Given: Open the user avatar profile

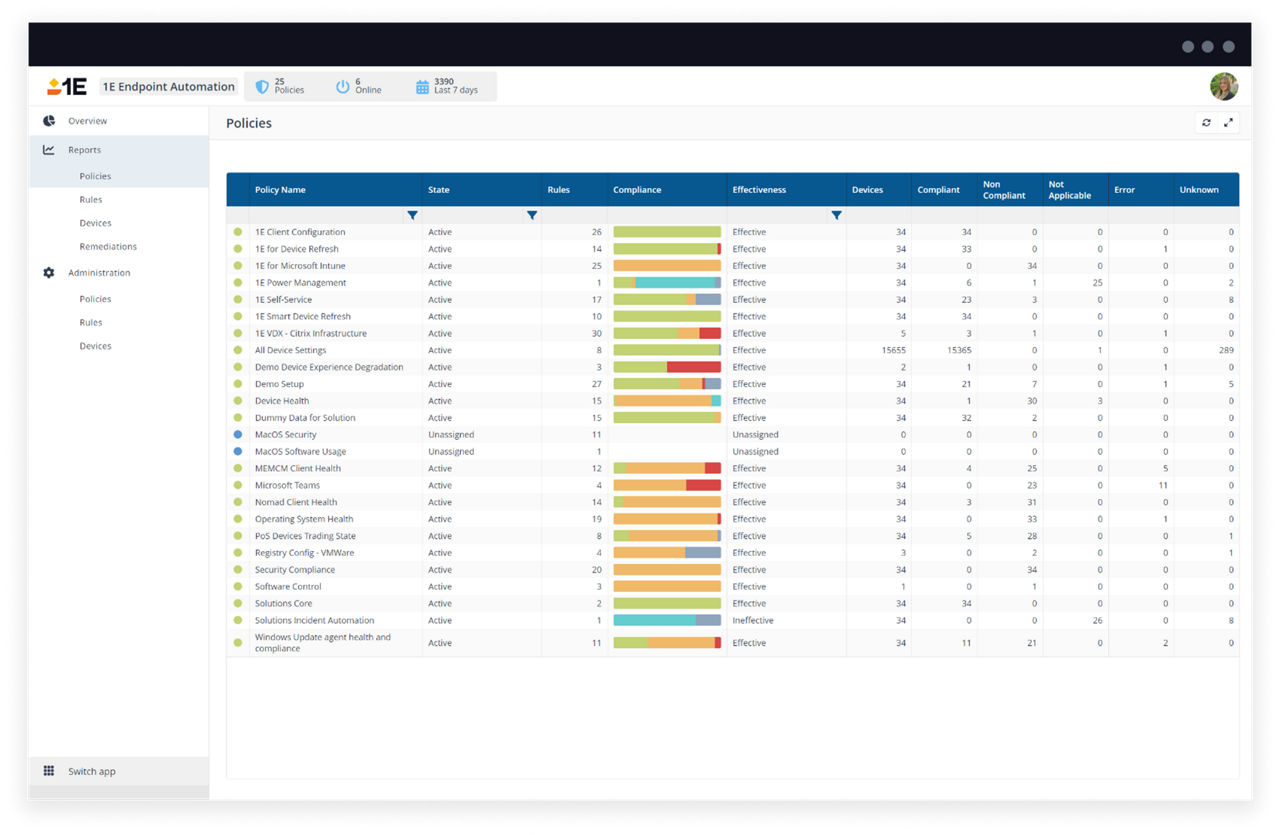Looking at the screenshot, I should 1223,87.
